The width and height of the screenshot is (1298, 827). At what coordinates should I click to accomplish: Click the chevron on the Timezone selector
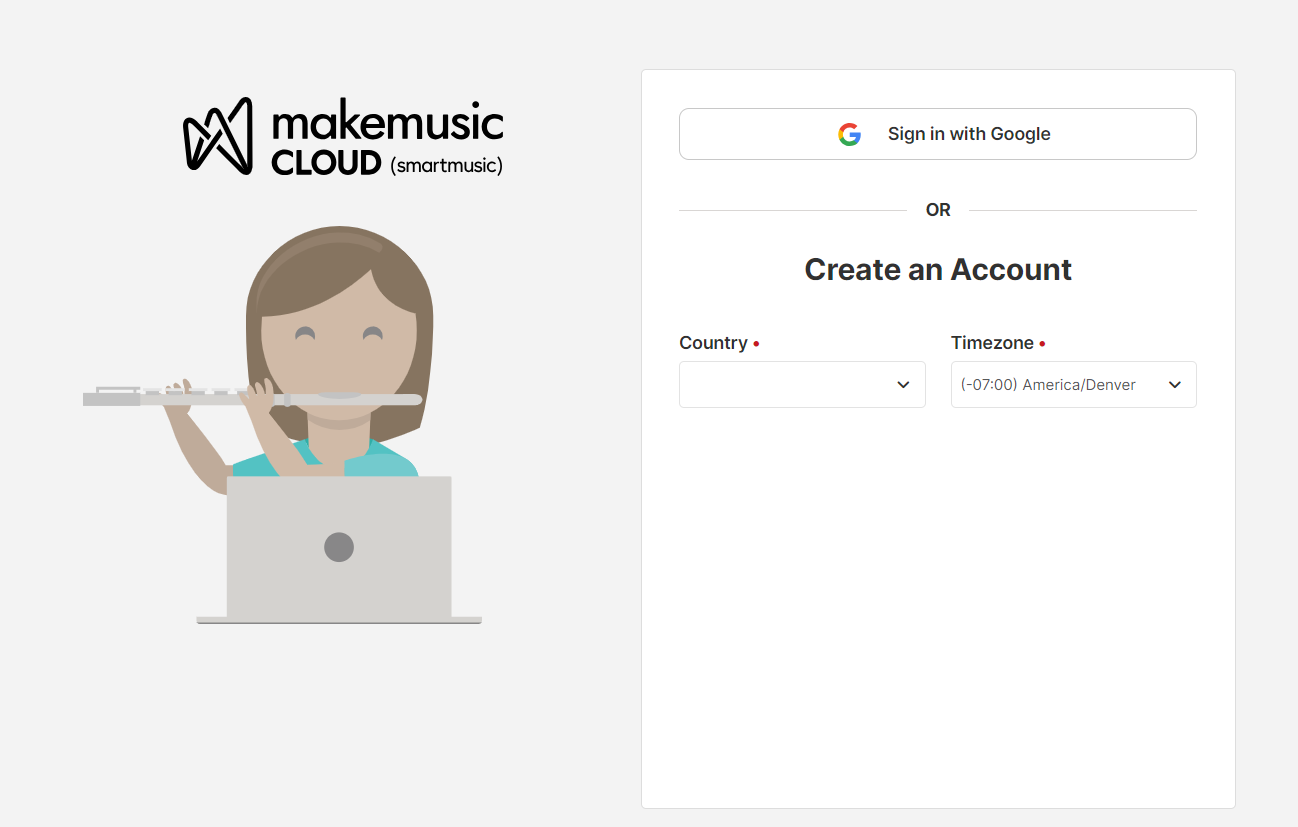click(x=1174, y=384)
